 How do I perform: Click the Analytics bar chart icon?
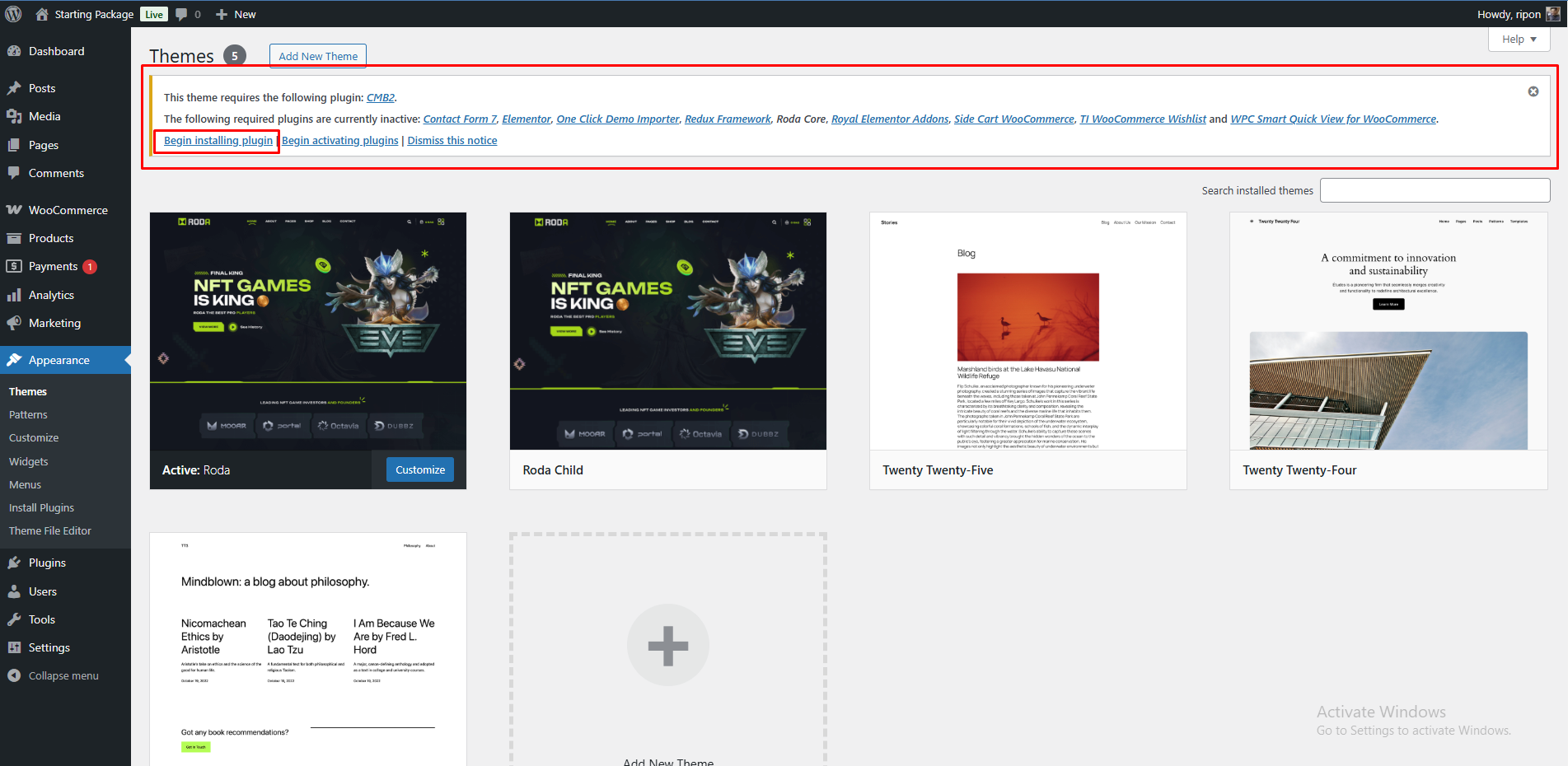point(14,295)
